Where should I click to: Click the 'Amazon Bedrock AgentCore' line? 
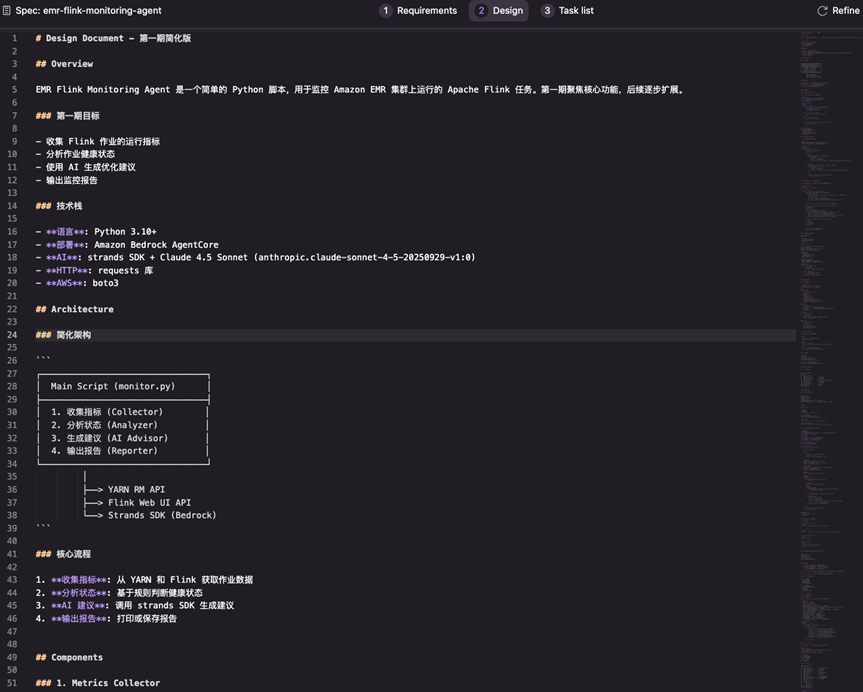[x=127, y=244]
